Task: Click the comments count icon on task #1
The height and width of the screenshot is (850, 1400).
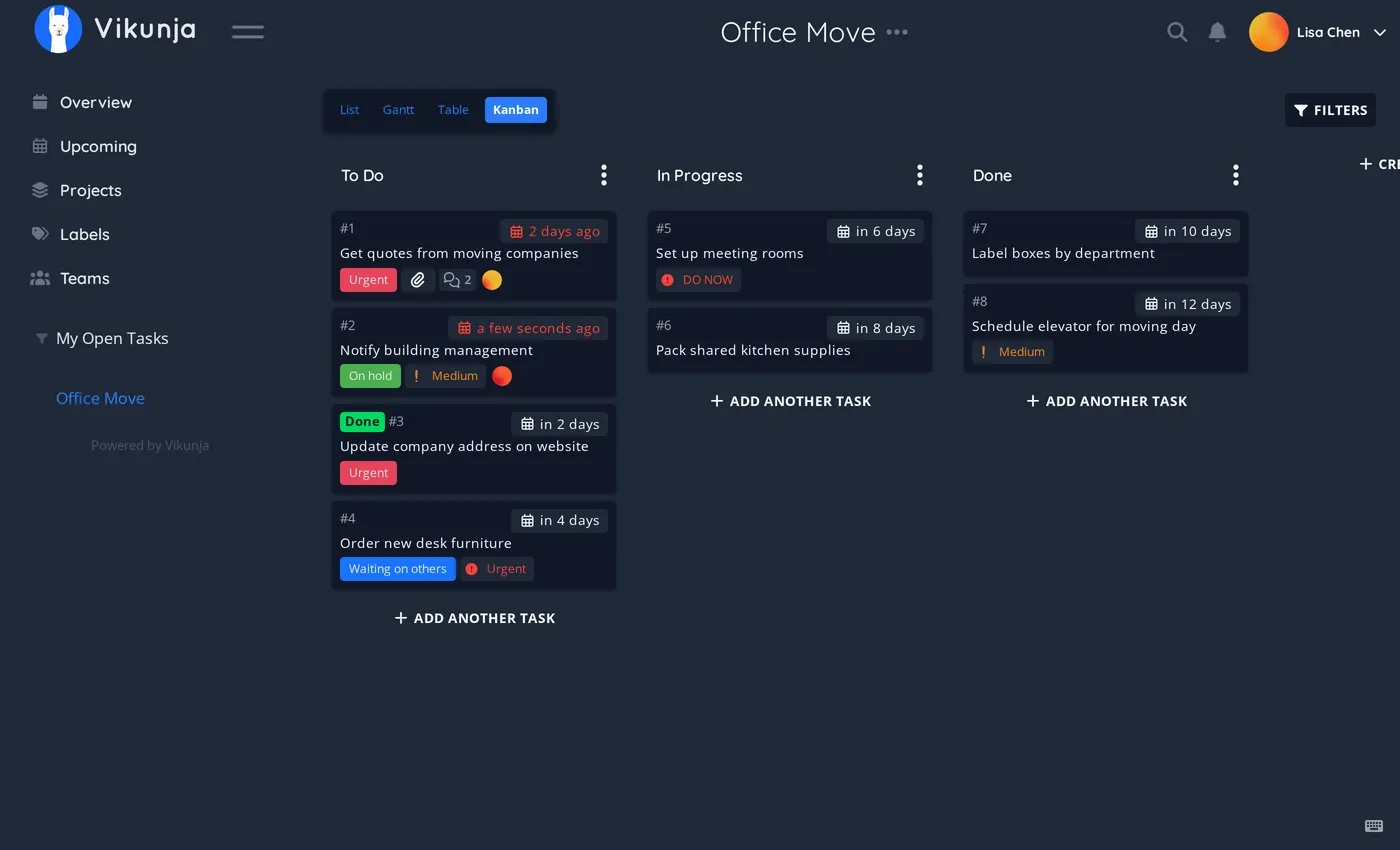Action: [457, 280]
